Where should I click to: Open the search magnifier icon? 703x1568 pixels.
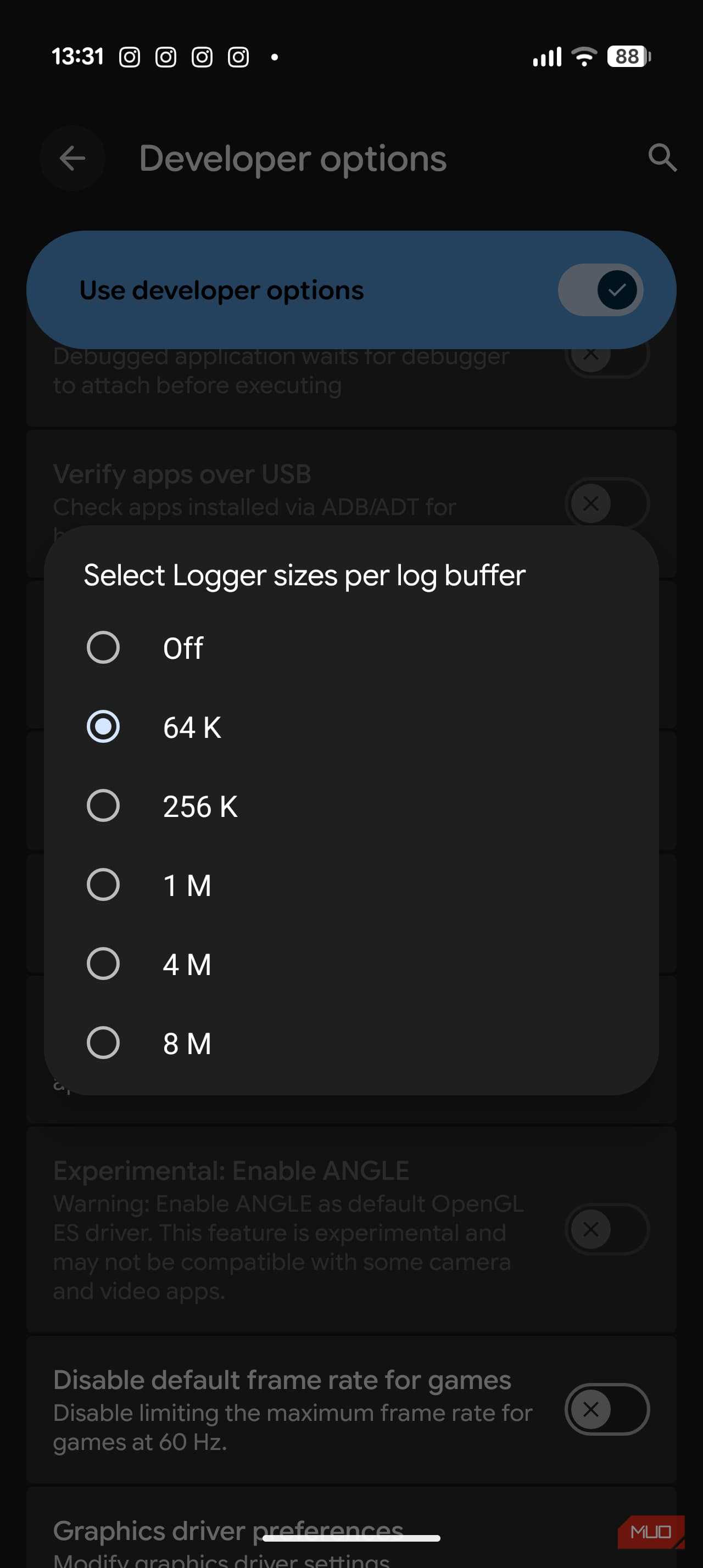click(662, 158)
